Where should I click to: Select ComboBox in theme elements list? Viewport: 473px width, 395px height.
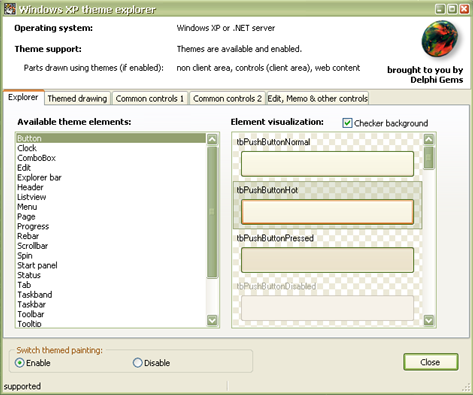click(x=36, y=158)
